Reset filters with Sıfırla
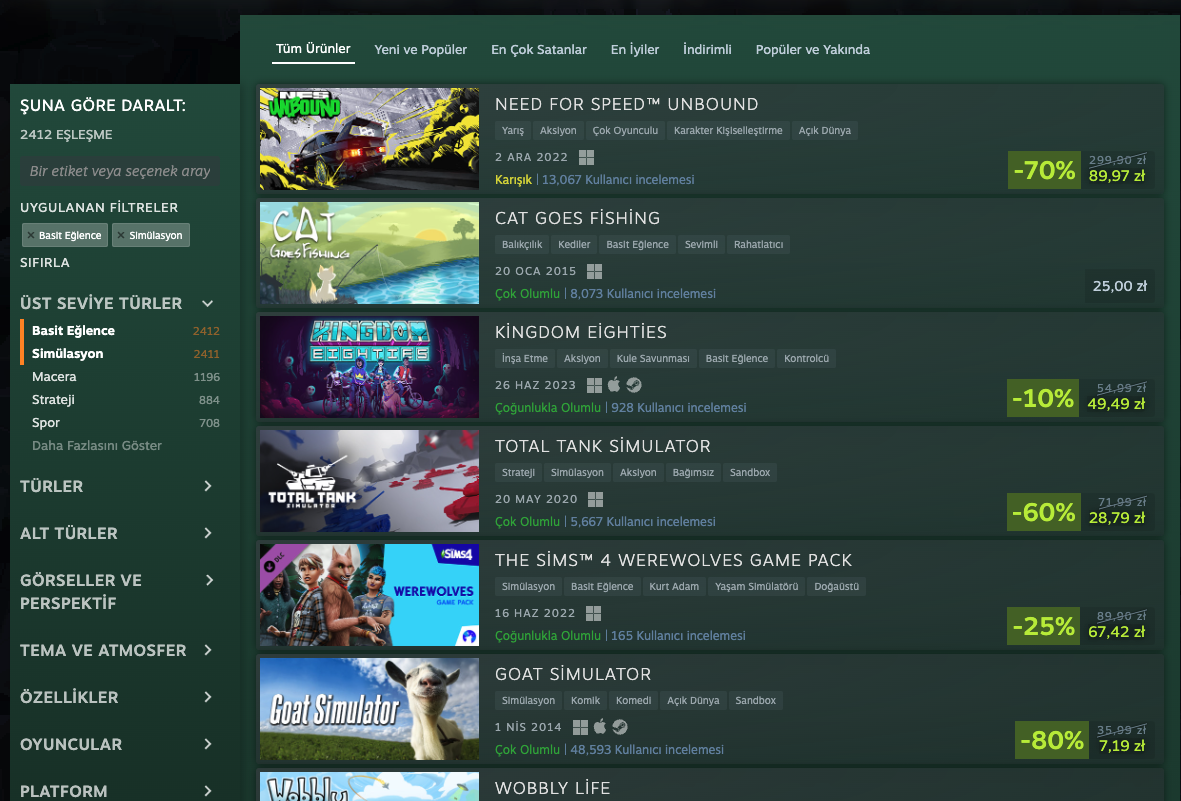Screen dimensions: 1181x801 pos(44,262)
